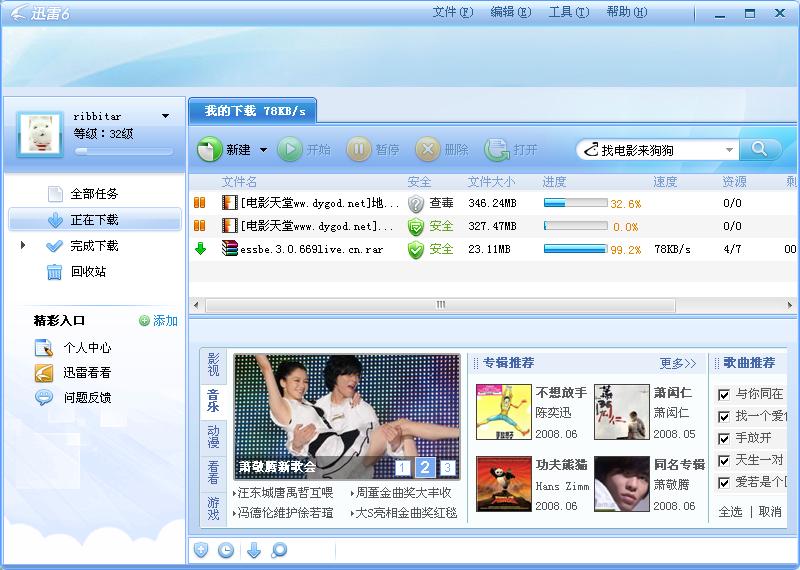Screen dimensions: 800x570
Task: Select 全部任务 in the sidebar
Action: [94, 194]
